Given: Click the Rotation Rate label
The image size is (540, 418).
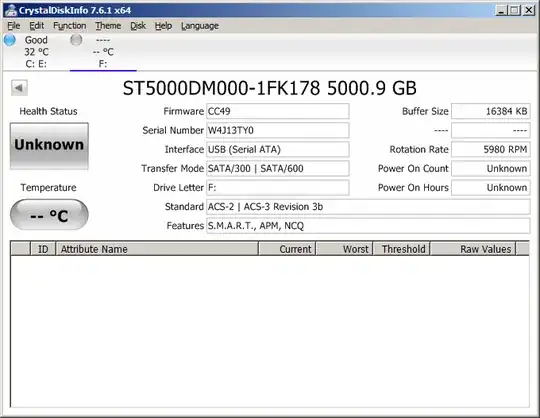Looking at the screenshot, I should coord(419,149).
